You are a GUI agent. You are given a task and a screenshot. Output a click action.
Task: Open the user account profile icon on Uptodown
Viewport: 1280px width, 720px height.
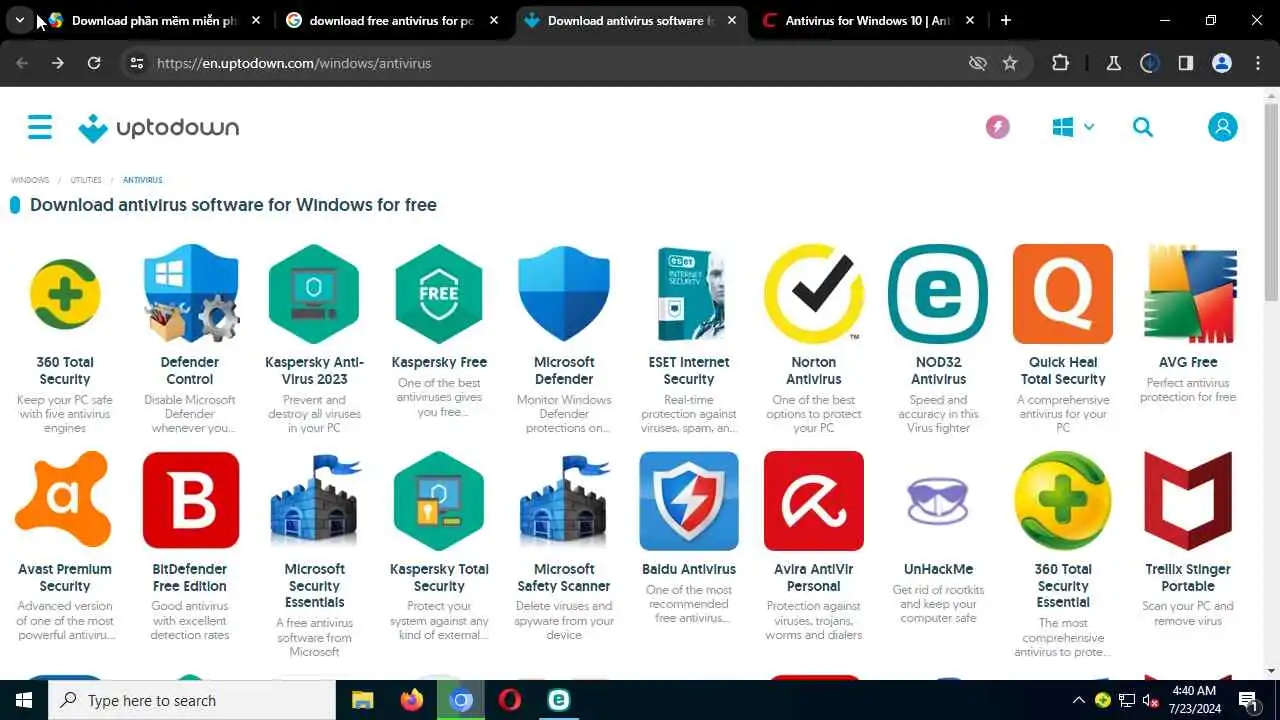(1222, 127)
